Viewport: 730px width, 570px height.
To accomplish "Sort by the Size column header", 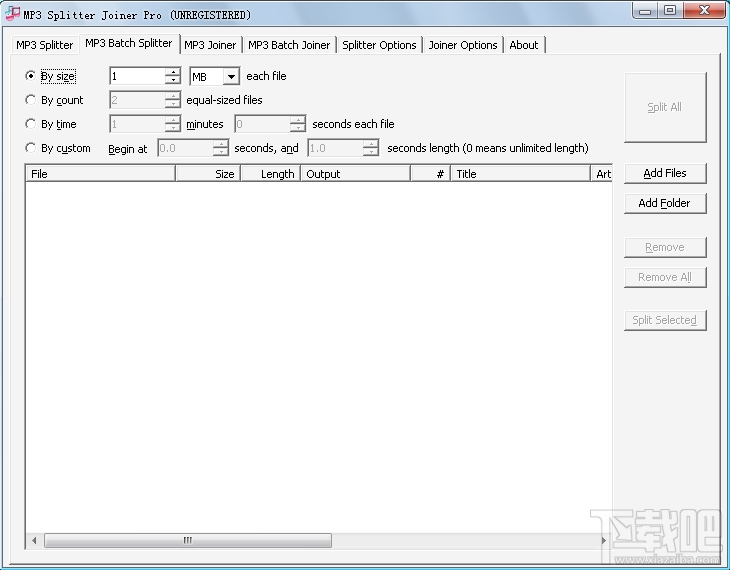I will tap(208, 174).
